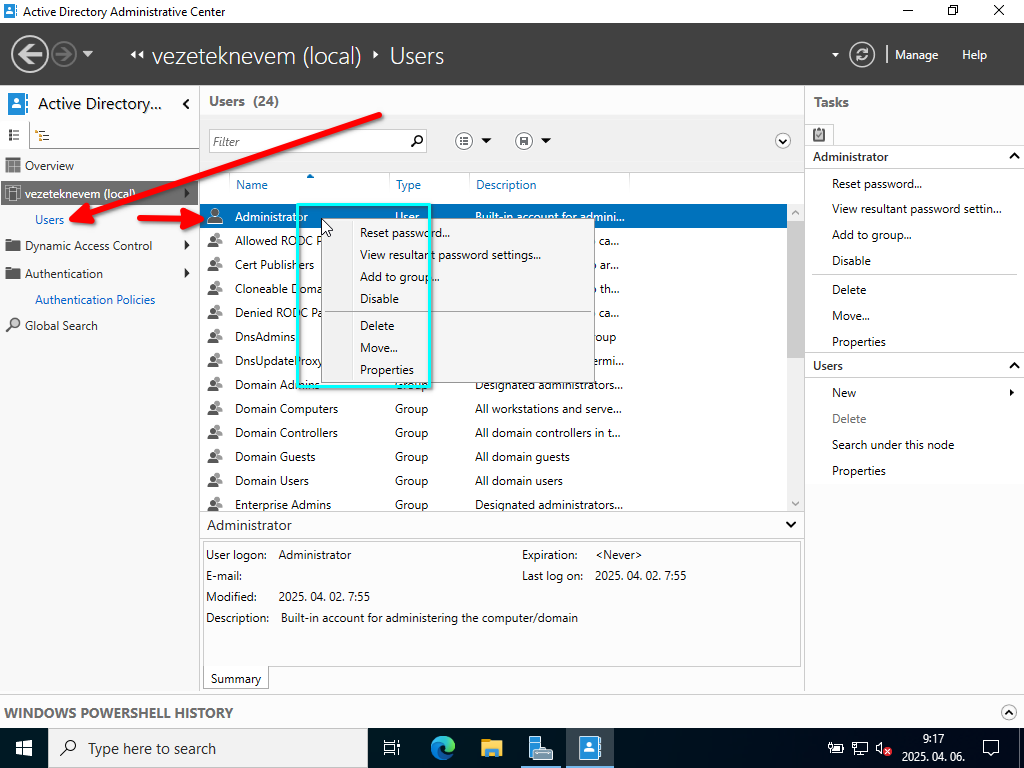
Task: Expand the Windows PowerShell History panel
Action: 1008,712
